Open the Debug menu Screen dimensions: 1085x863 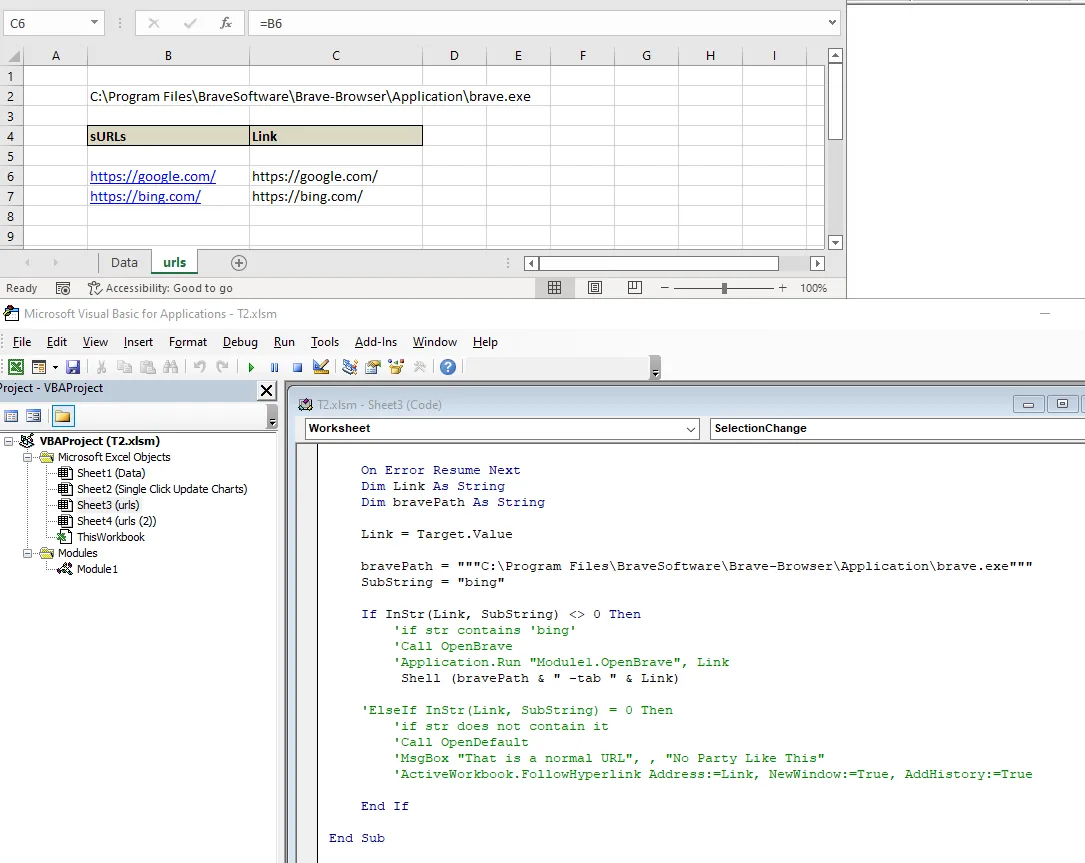pos(240,342)
